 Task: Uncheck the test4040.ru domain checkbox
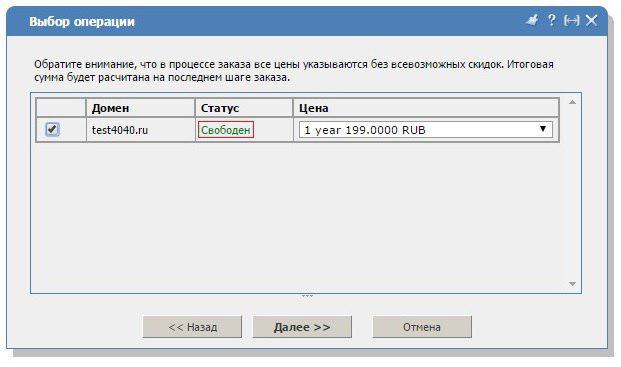pyautogui.click(x=52, y=129)
